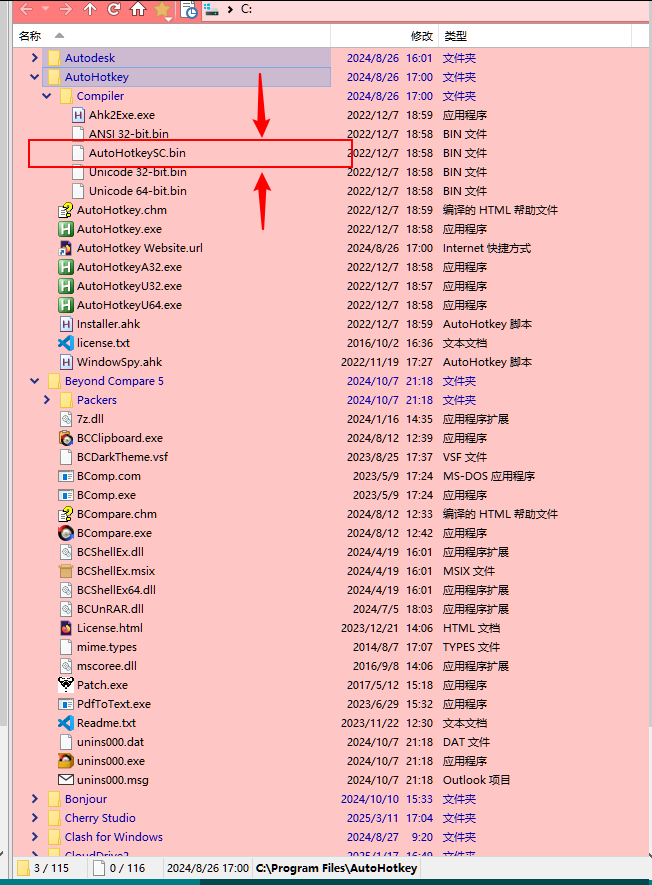The image size is (652, 885).
Task: Click the Installer.ahk script icon
Action: (66, 324)
